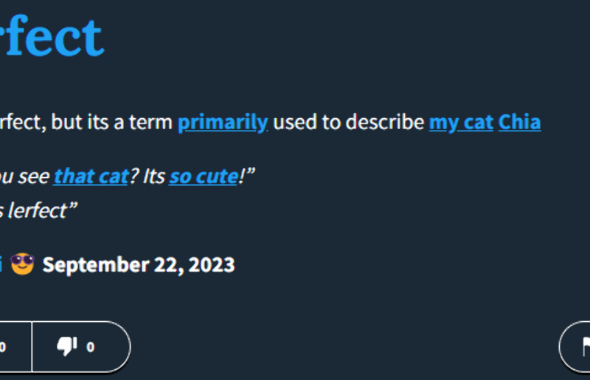The image size is (590, 380).
Task: Click the flag report icon
Action: click(x=586, y=346)
